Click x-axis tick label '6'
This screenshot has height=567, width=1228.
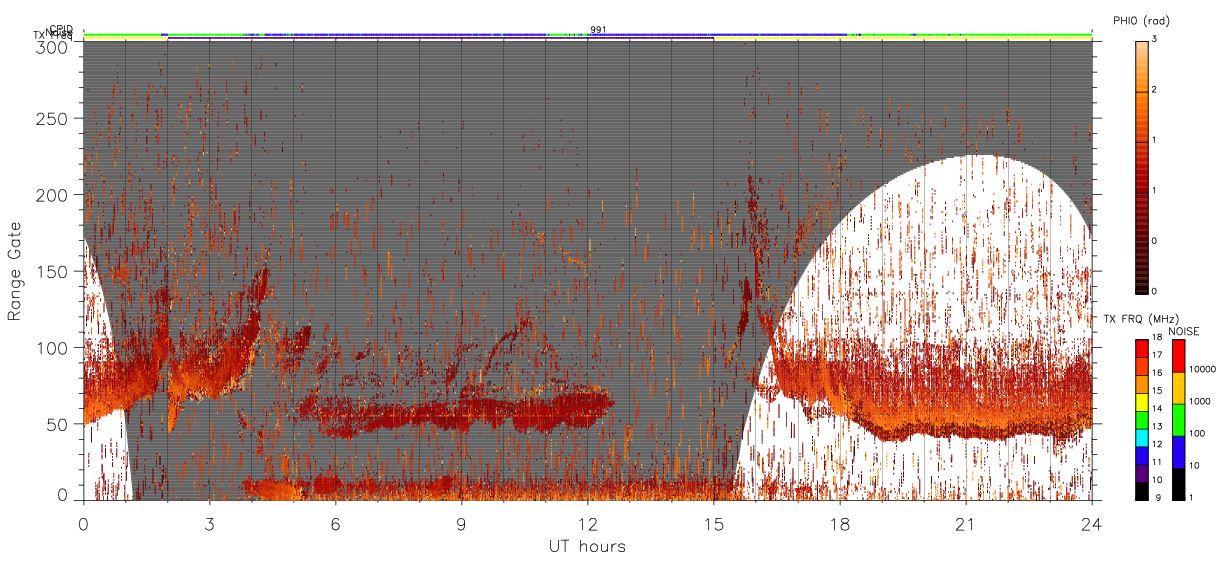pos(335,523)
